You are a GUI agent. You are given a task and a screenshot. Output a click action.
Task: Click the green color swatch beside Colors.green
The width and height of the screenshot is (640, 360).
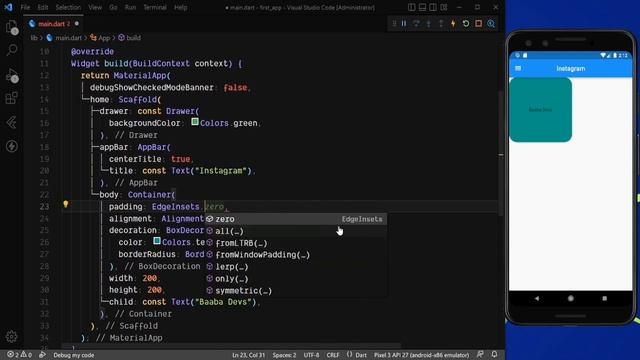(x=195, y=122)
